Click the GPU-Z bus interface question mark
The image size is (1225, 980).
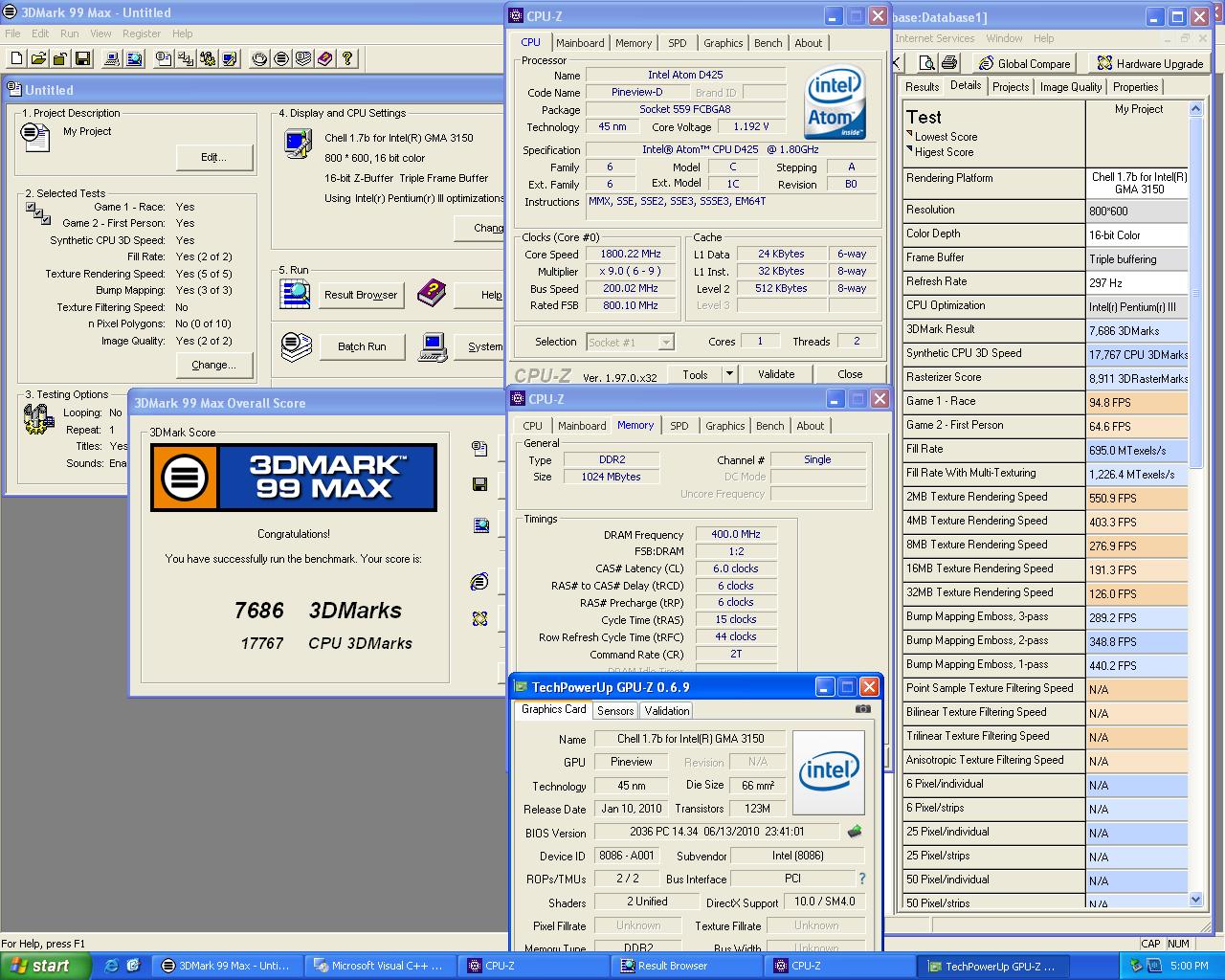[x=862, y=879]
